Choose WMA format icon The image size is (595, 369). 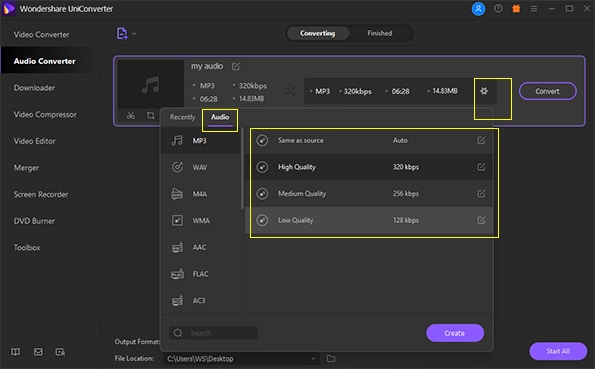[x=177, y=221]
